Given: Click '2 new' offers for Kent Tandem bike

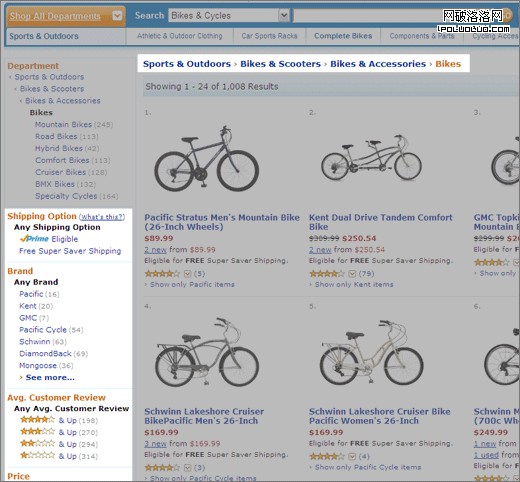Looking at the screenshot, I should (320, 250).
